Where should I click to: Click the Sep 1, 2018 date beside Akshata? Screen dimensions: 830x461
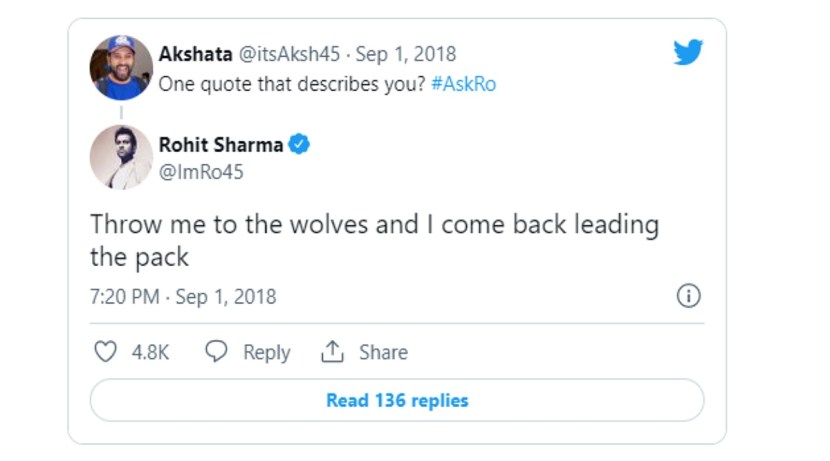tap(405, 54)
